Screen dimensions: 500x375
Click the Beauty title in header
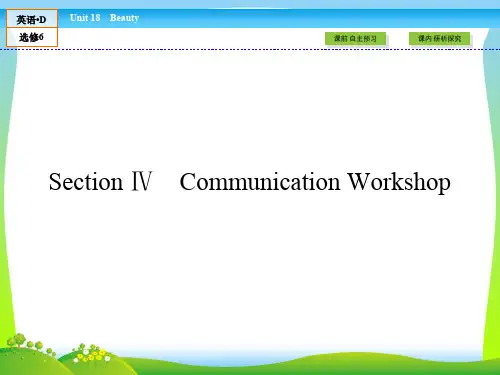(124, 18)
